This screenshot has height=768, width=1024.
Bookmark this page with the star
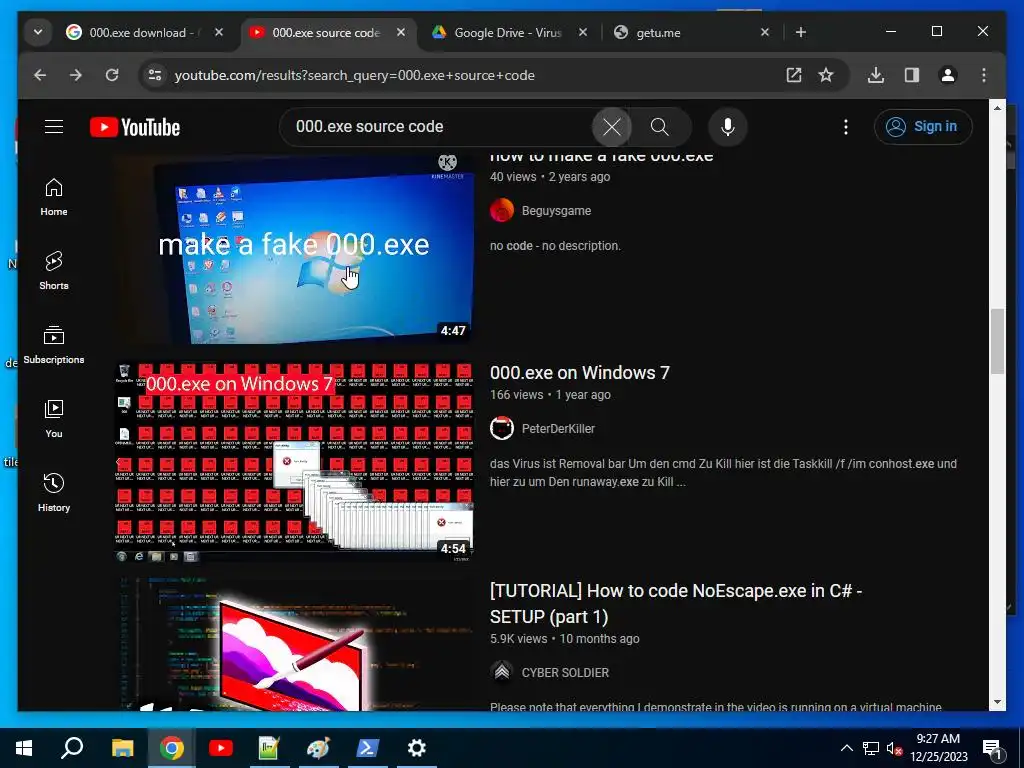coord(826,75)
